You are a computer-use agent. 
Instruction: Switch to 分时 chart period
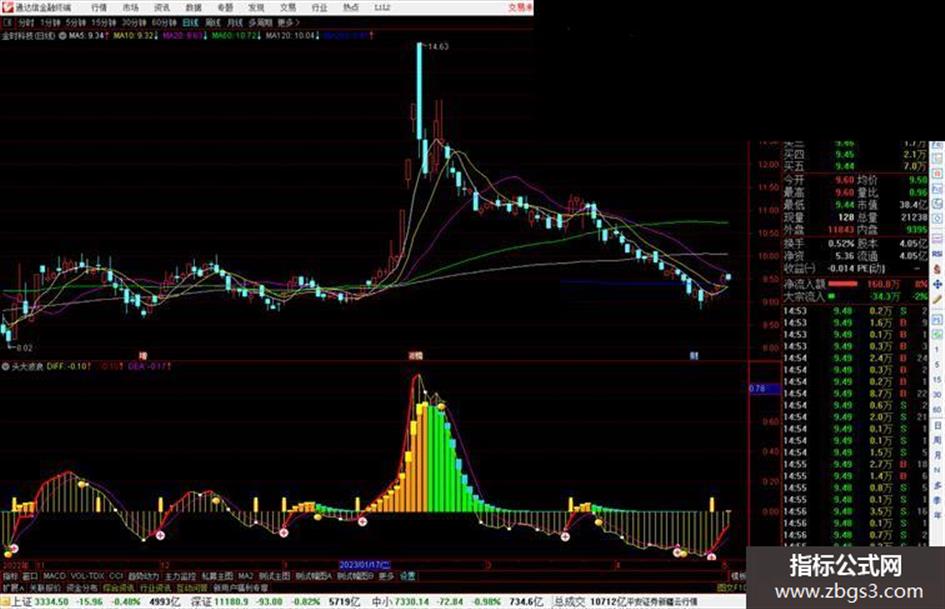(25, 22)
